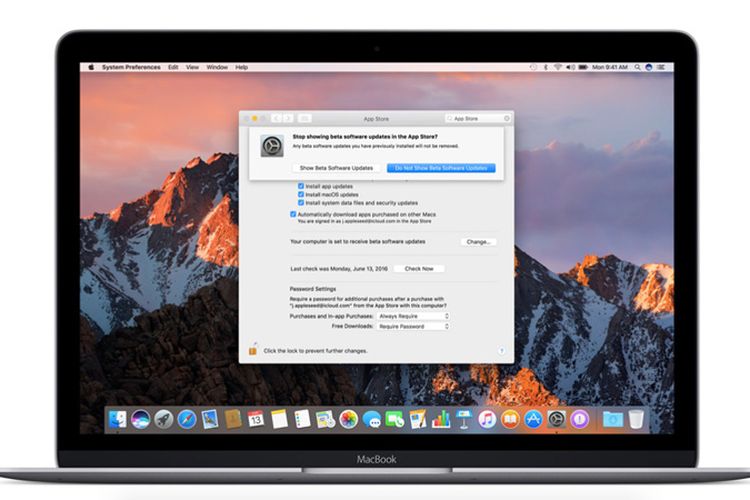Screen dimensions: 750x500
Task: Open Finder from the dock
Action: (117, 420)
